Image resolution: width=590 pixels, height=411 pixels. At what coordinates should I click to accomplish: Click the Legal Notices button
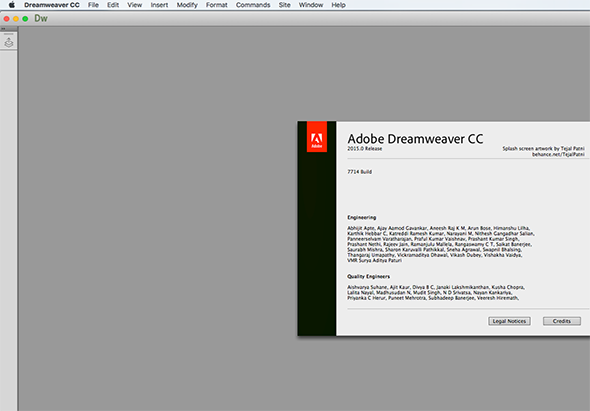pos(509,321)
